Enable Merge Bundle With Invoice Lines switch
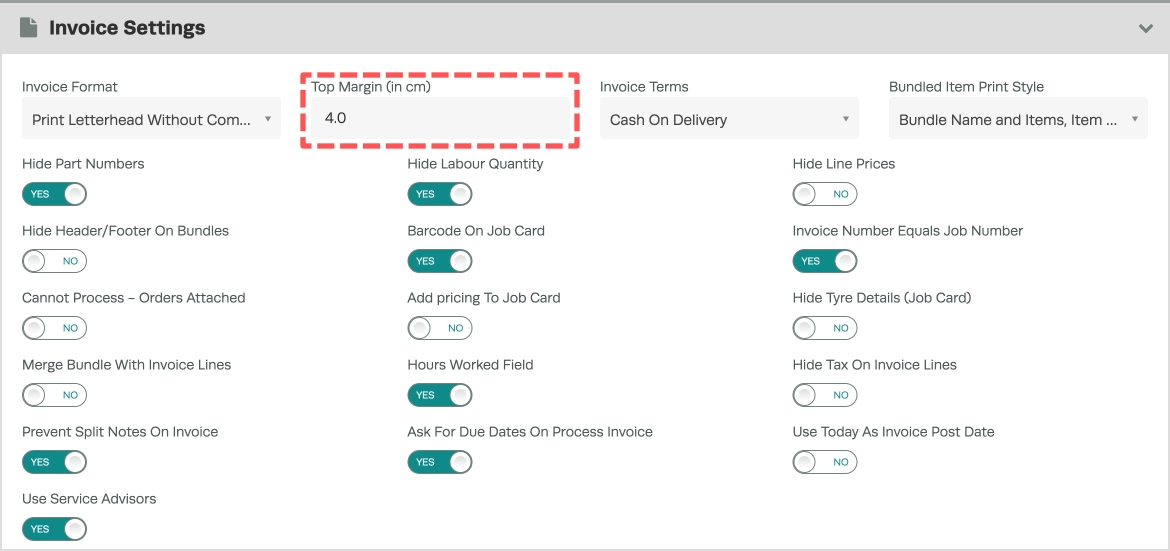 click(54, 395)
